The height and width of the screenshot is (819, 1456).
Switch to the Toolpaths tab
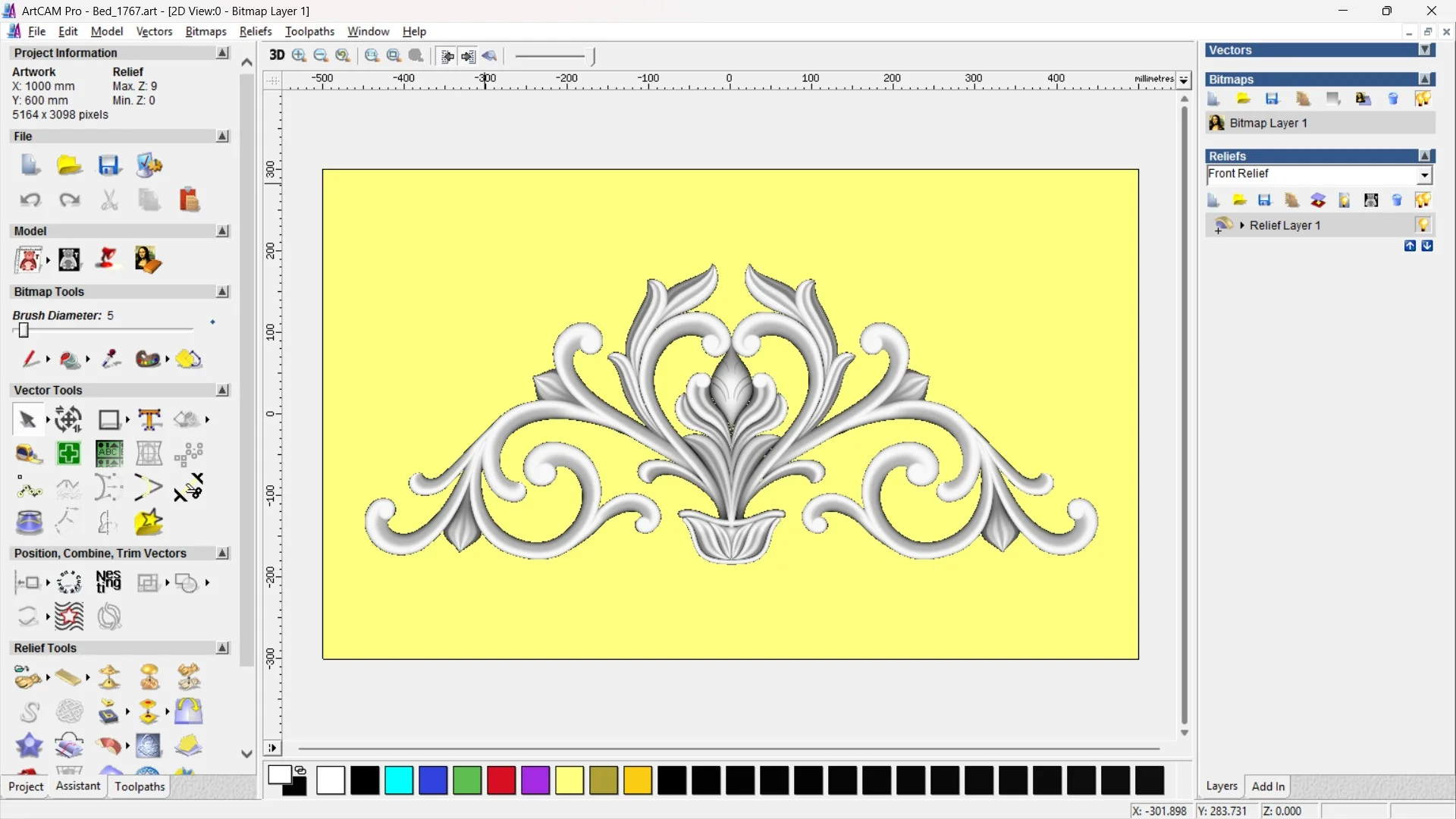pos(140,786)
